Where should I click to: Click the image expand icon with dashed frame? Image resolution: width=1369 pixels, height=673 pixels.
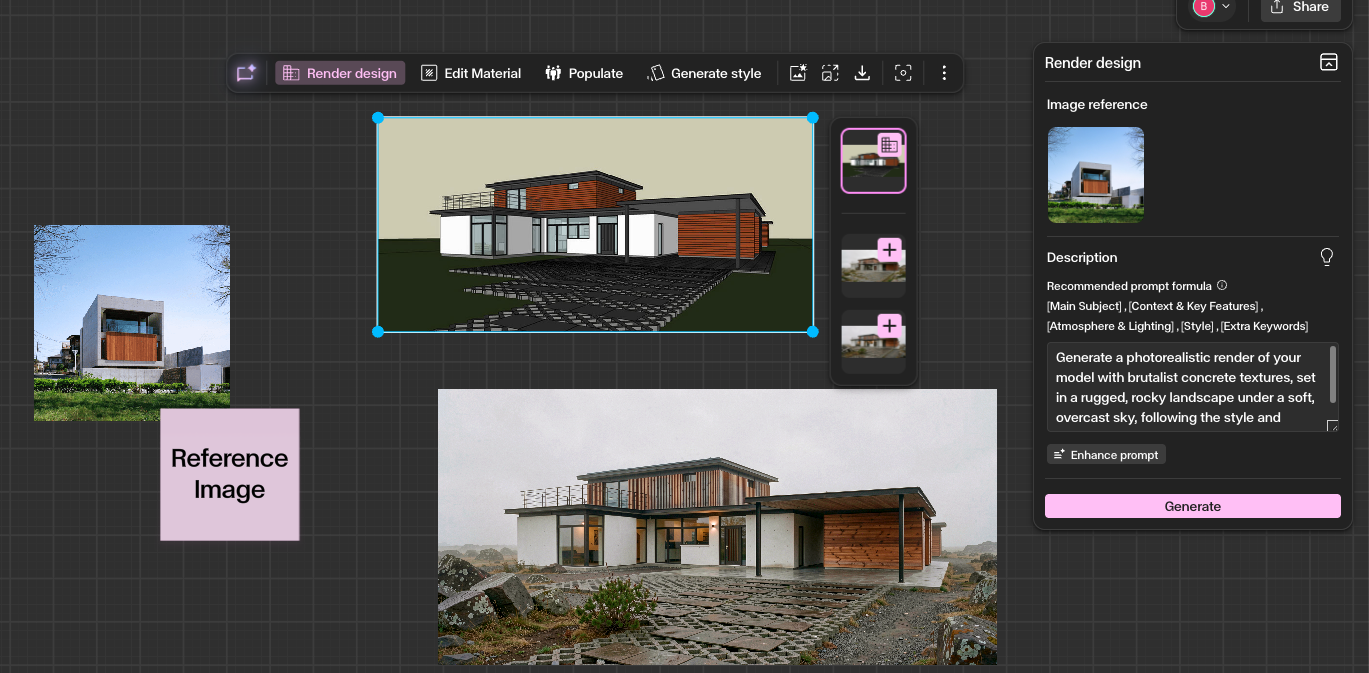point(830,73)
